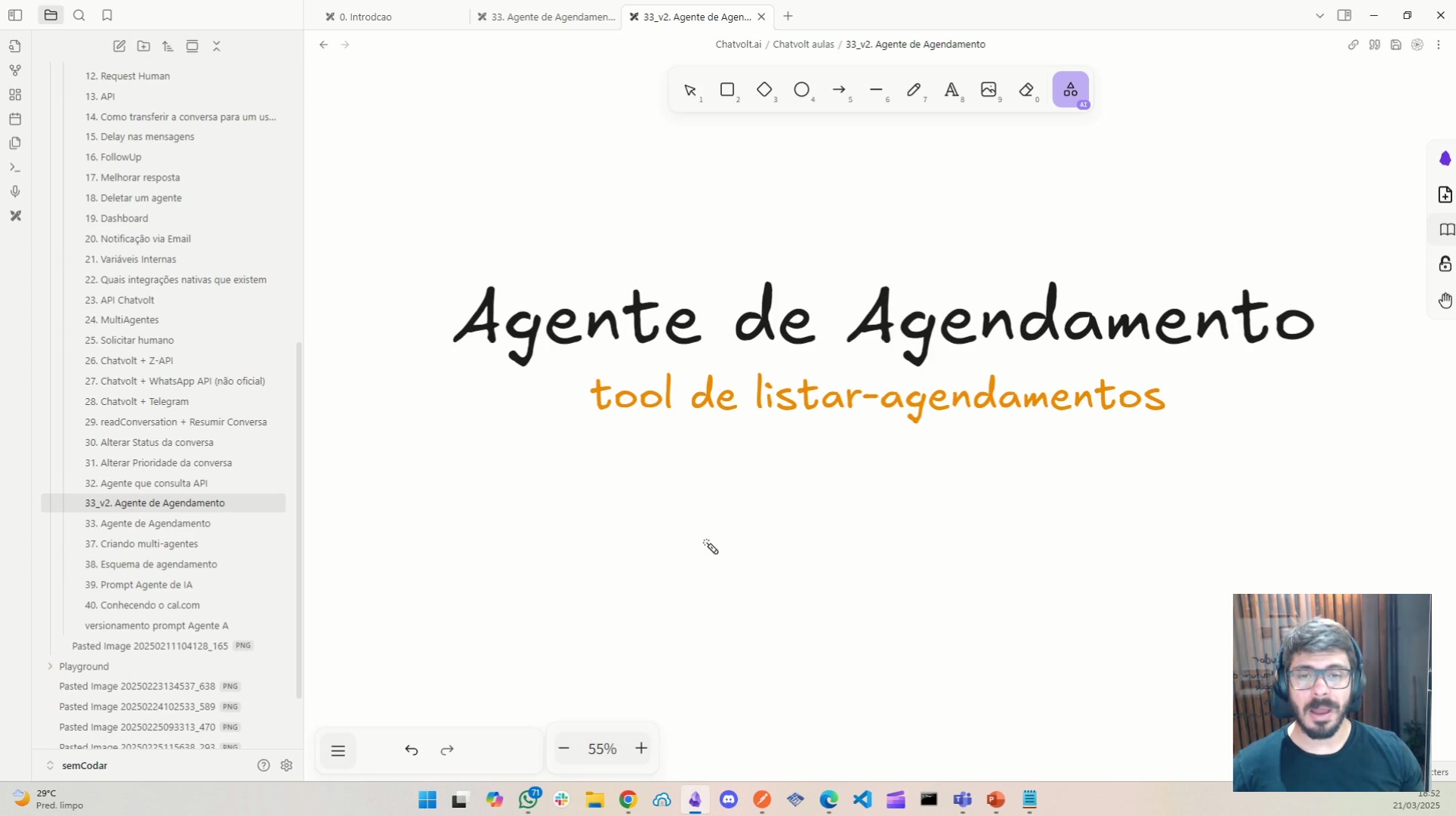Select the Diamond shape tool
The image size is (1456, 816).
coord(766,91)
